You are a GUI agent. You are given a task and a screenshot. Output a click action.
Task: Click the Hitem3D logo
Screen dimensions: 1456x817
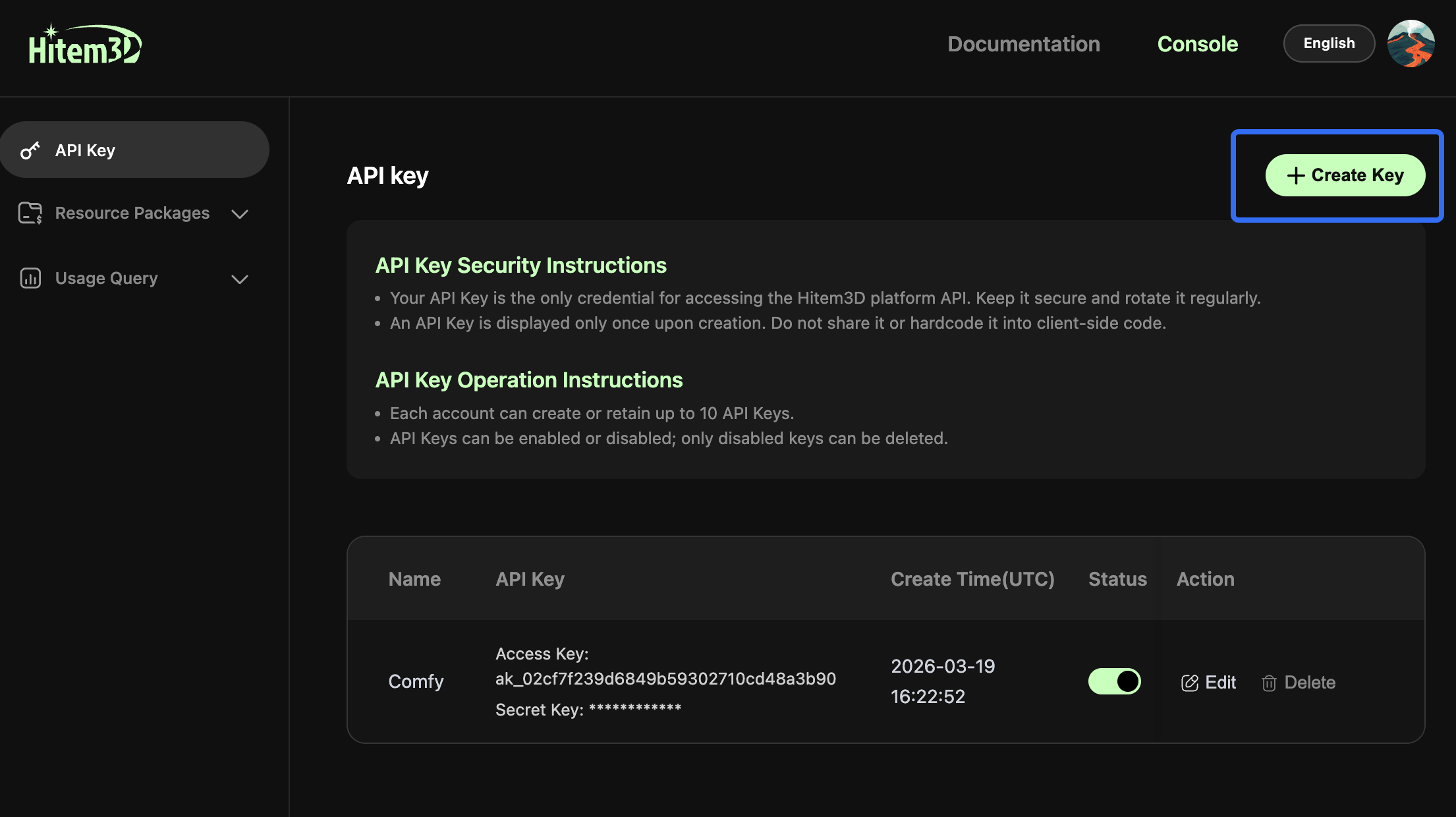85,45
